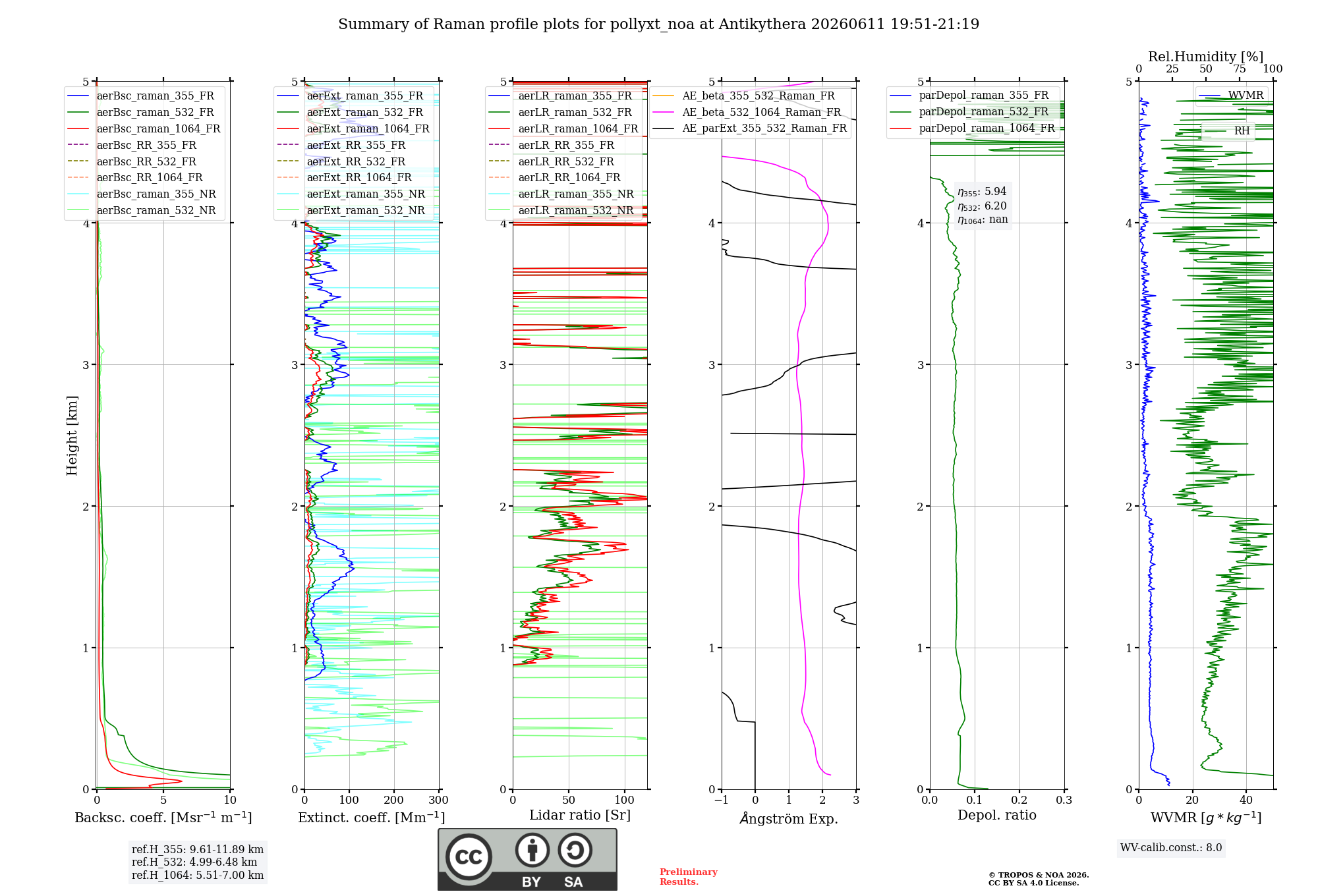This screenshot has height=896, width=1318.
Task: Click the Rel.Humidity [%] top axis label
Action: pyautogui.click(x=1206, y=57)
